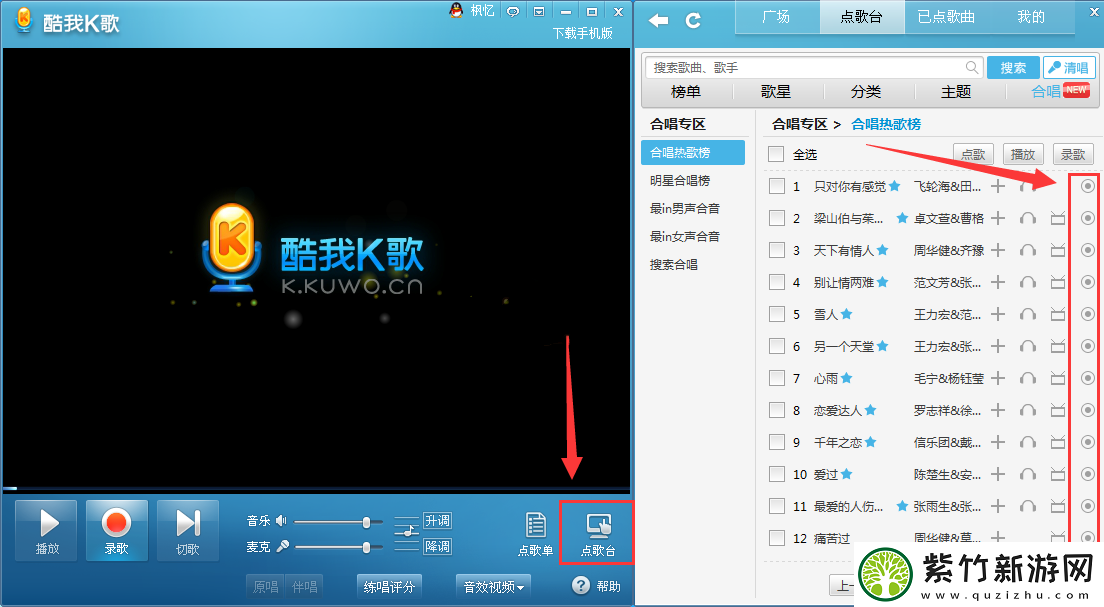Listen to 另一个天堂 via headphone icon
Screen dimensions: 1104x607
click(1028, 346)
